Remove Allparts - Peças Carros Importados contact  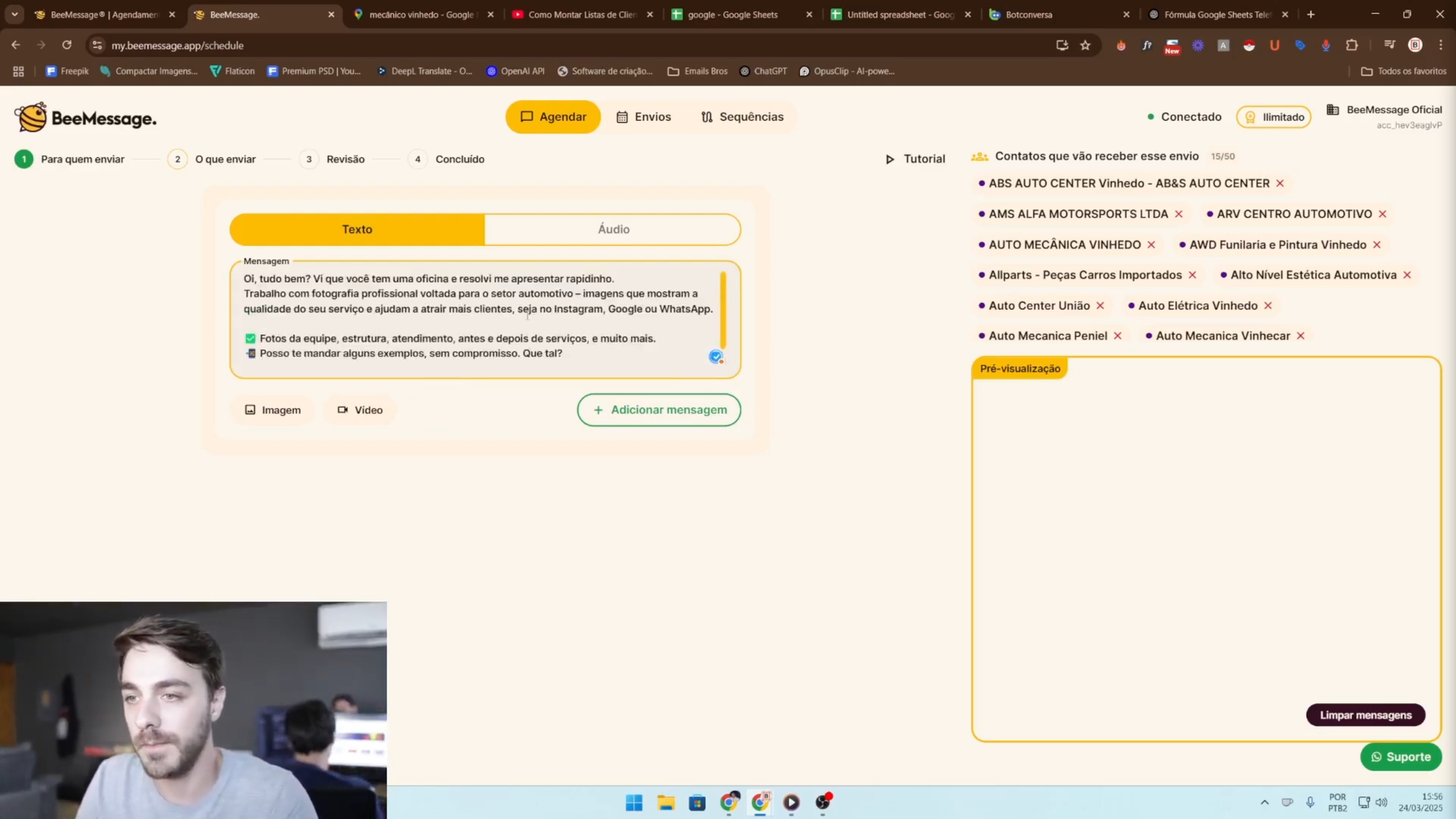point(1192,275)
